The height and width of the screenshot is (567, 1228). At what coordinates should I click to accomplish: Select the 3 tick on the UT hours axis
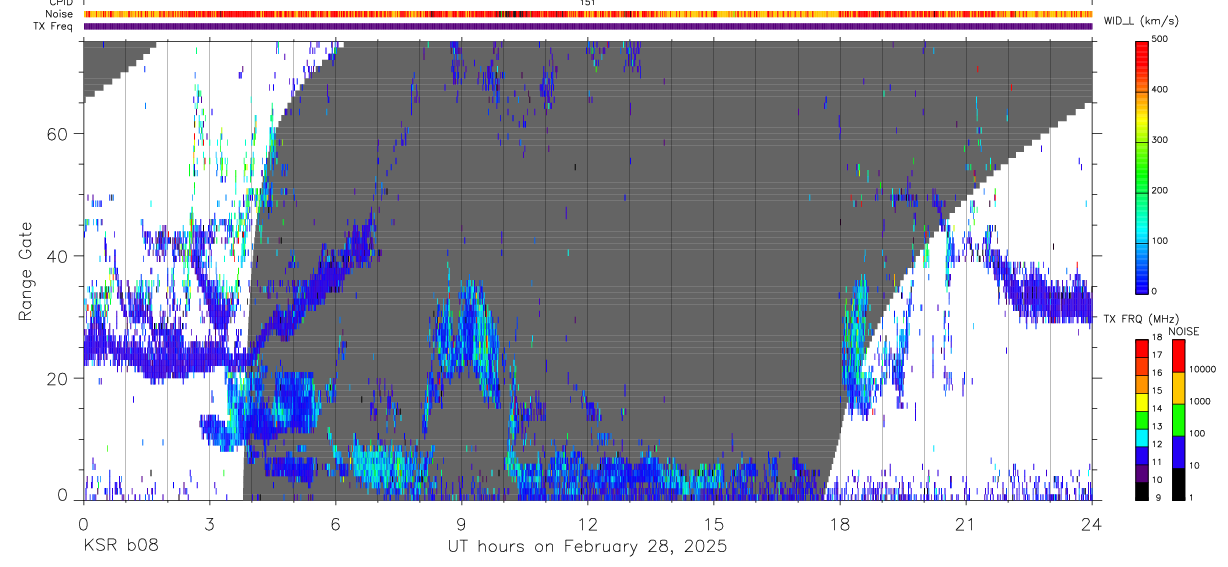(x=209, y=523)
